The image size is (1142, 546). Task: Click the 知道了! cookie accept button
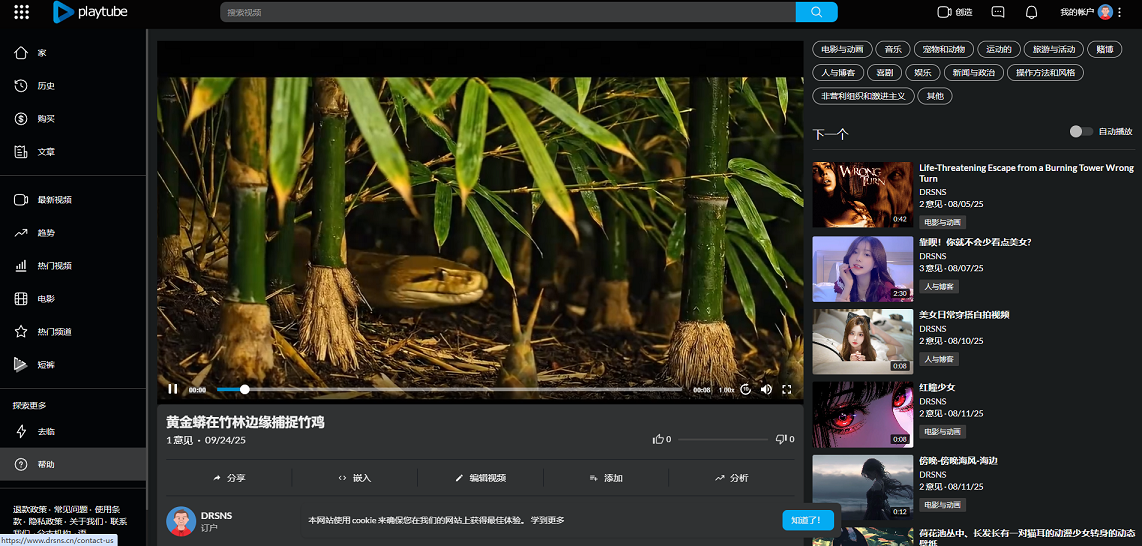(x=807, y=520)
